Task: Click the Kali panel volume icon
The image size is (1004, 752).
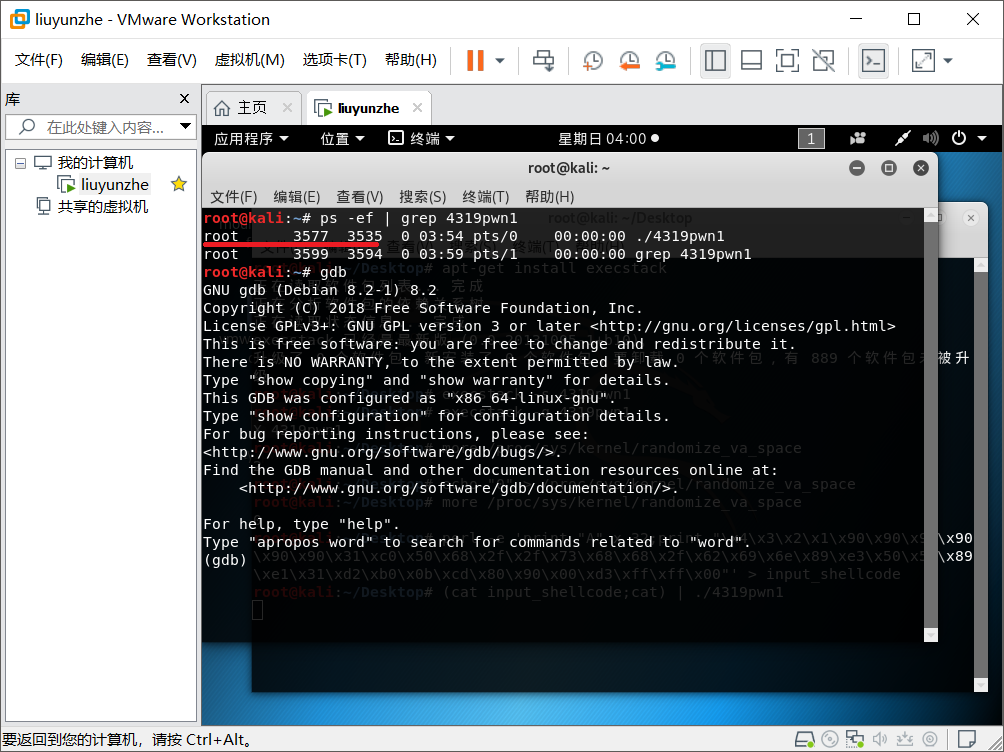Action: pyautogui.click(x=930, y=138)
